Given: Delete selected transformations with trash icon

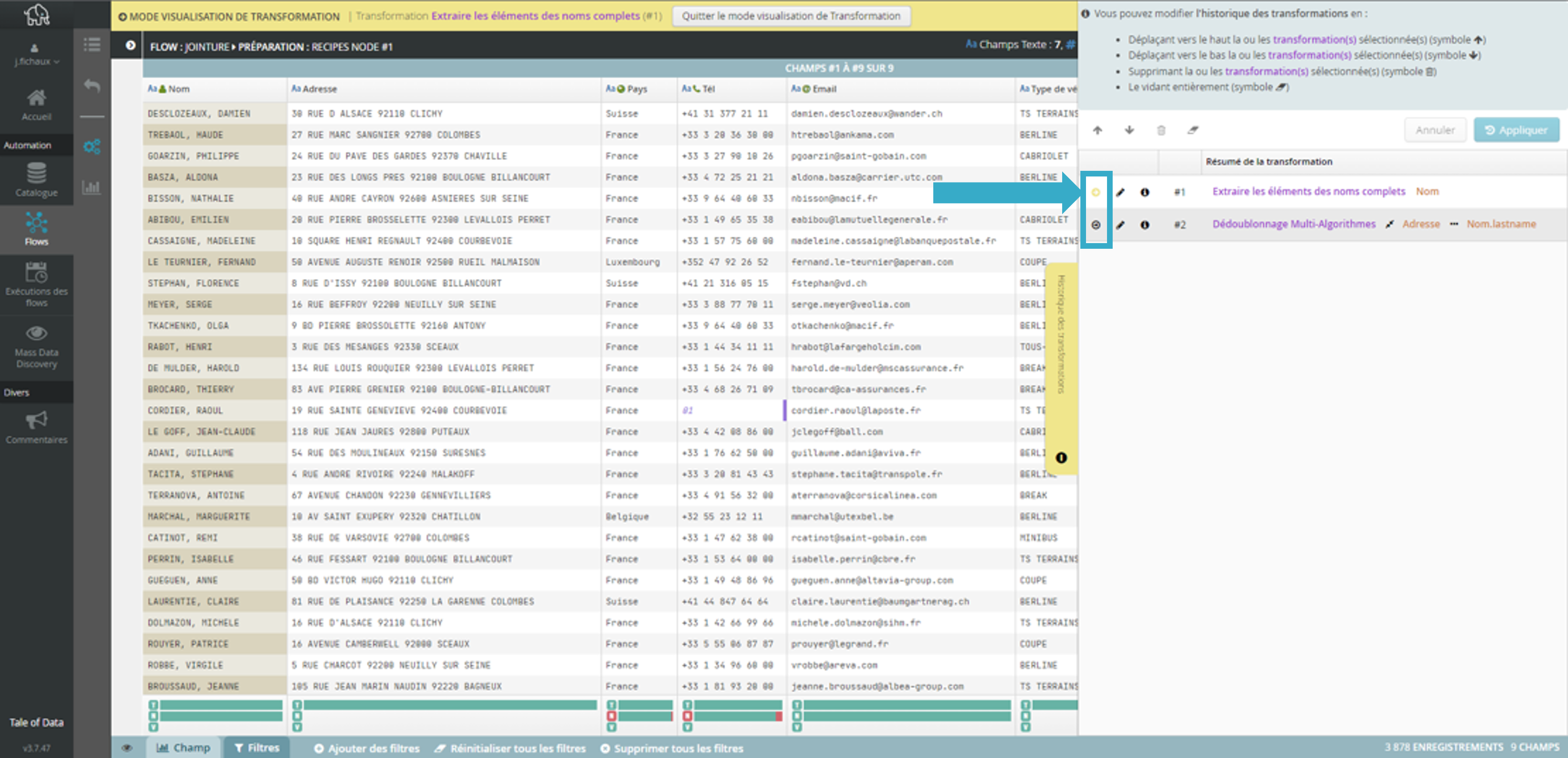Looking at the screenshot, I should [x=1161, y=130].
